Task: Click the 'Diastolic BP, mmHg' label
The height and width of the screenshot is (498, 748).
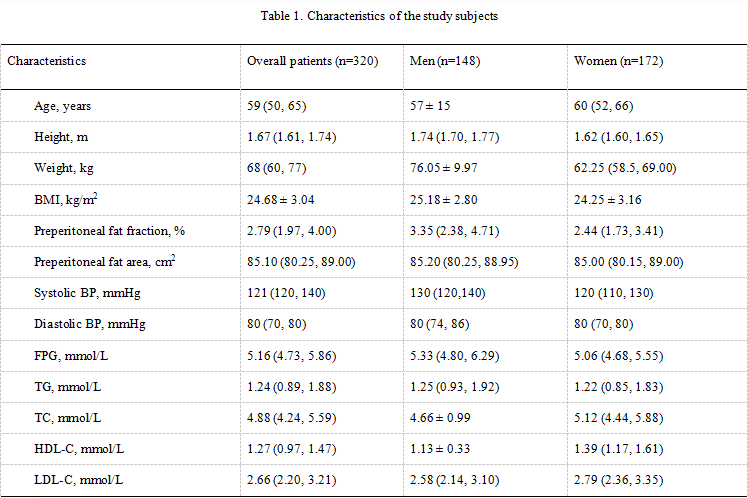Action: click(84, 324)
